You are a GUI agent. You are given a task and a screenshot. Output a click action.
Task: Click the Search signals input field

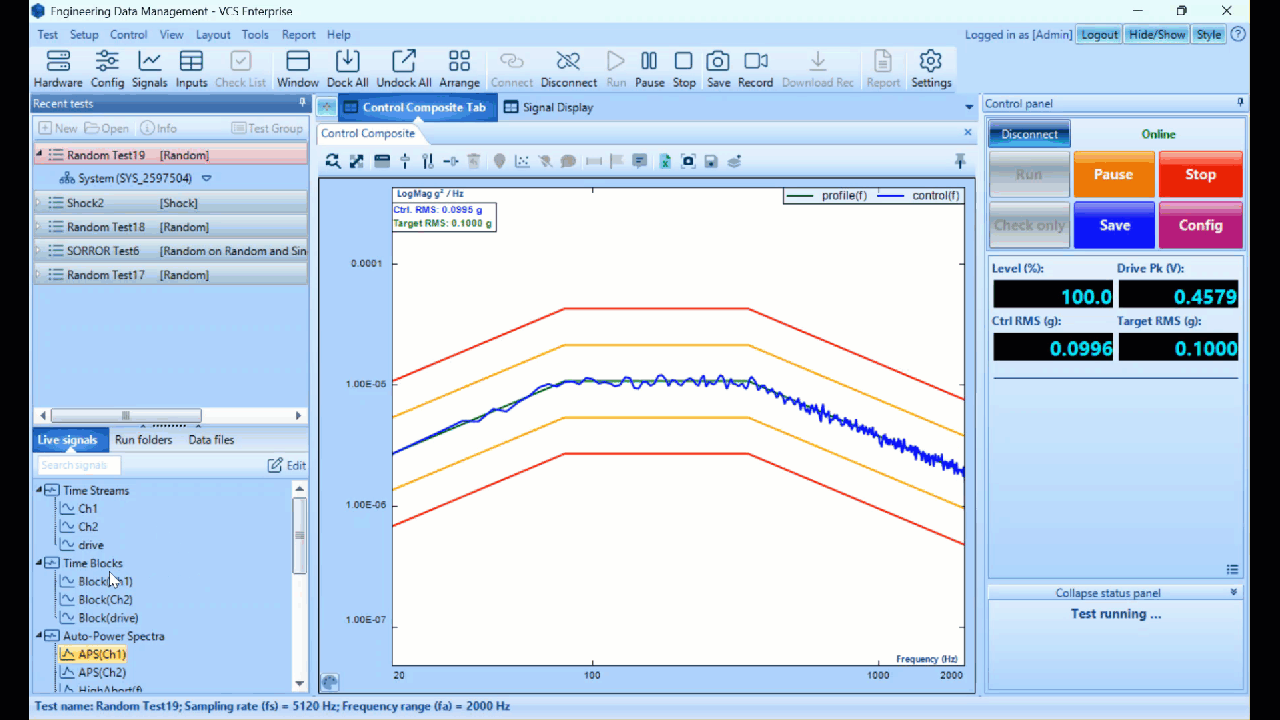[x=79, y=465]
